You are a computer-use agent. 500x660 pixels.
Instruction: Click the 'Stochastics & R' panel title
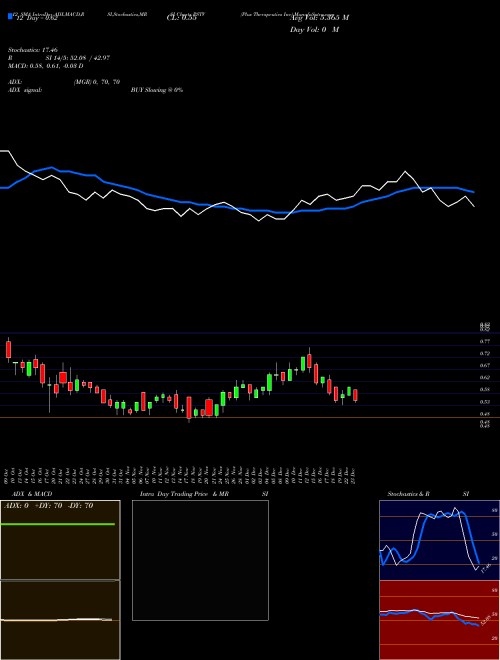pyautogui.click(x=409, y=494)
